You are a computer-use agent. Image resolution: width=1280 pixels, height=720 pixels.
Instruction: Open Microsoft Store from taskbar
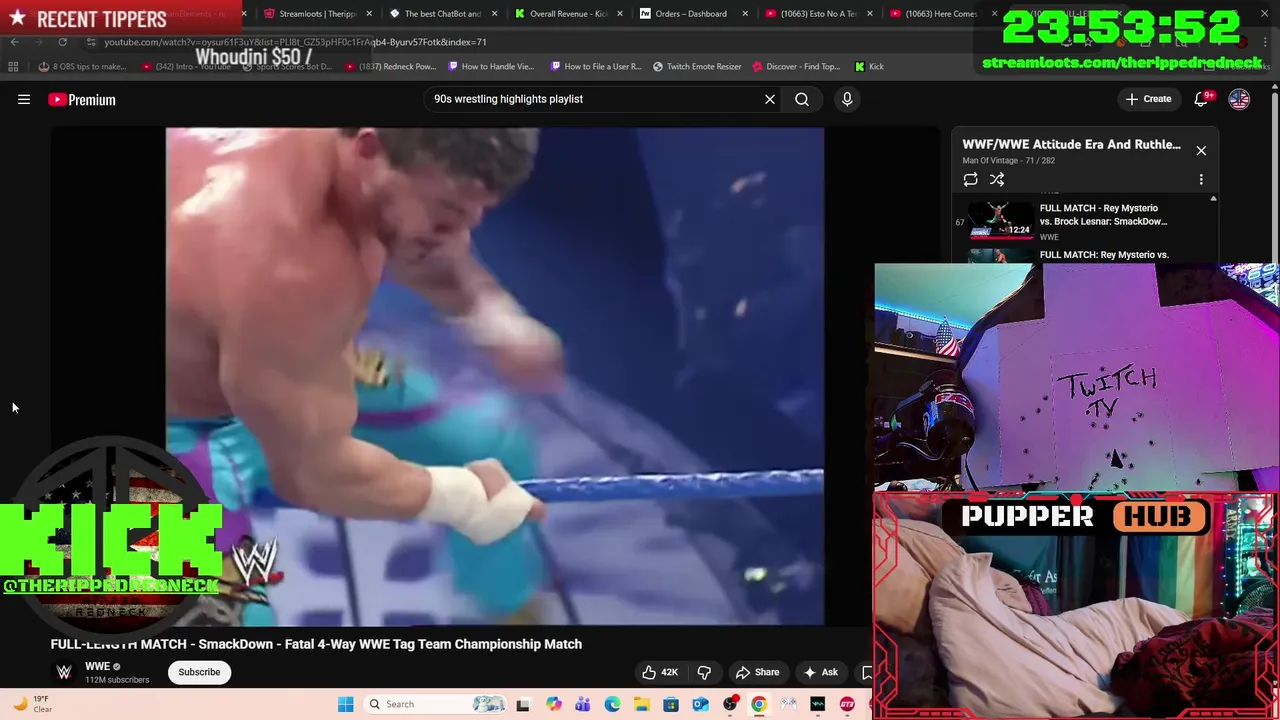671,704
